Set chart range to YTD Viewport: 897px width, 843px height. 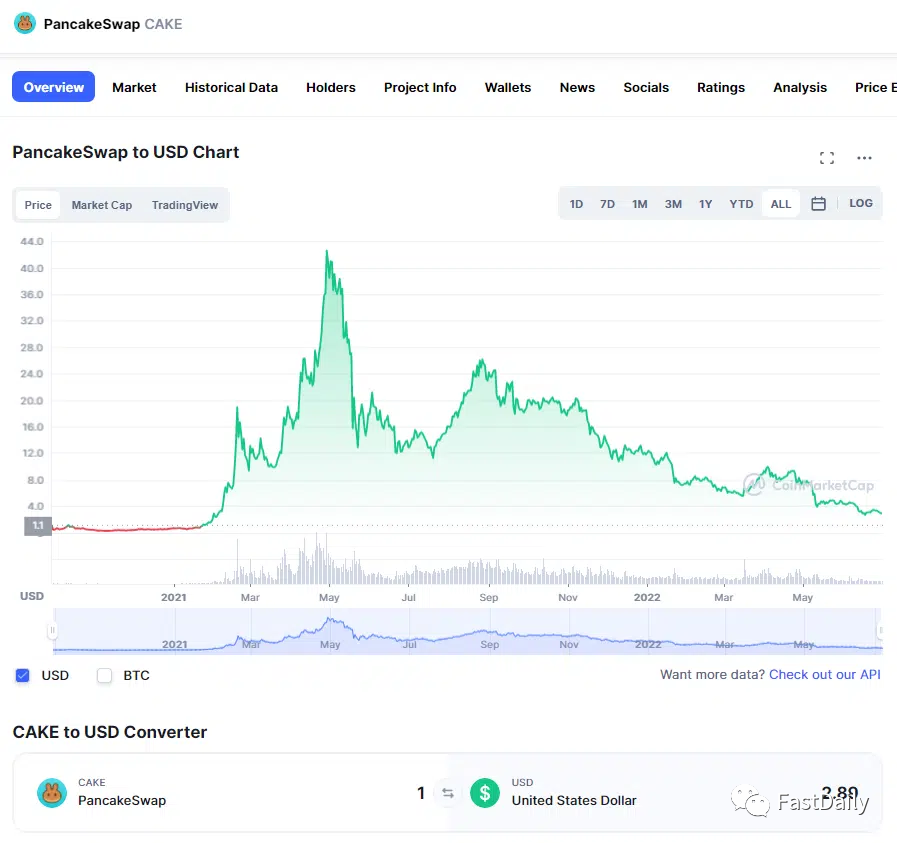(741, 204)
